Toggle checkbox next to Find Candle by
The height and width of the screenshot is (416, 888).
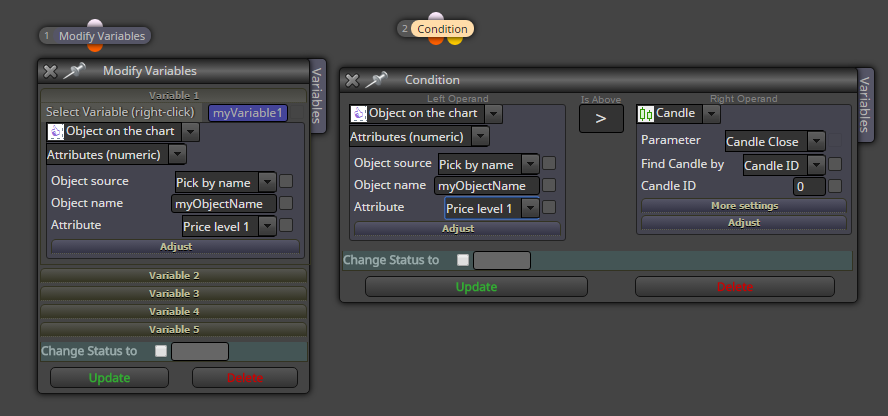tap(835, 164)
